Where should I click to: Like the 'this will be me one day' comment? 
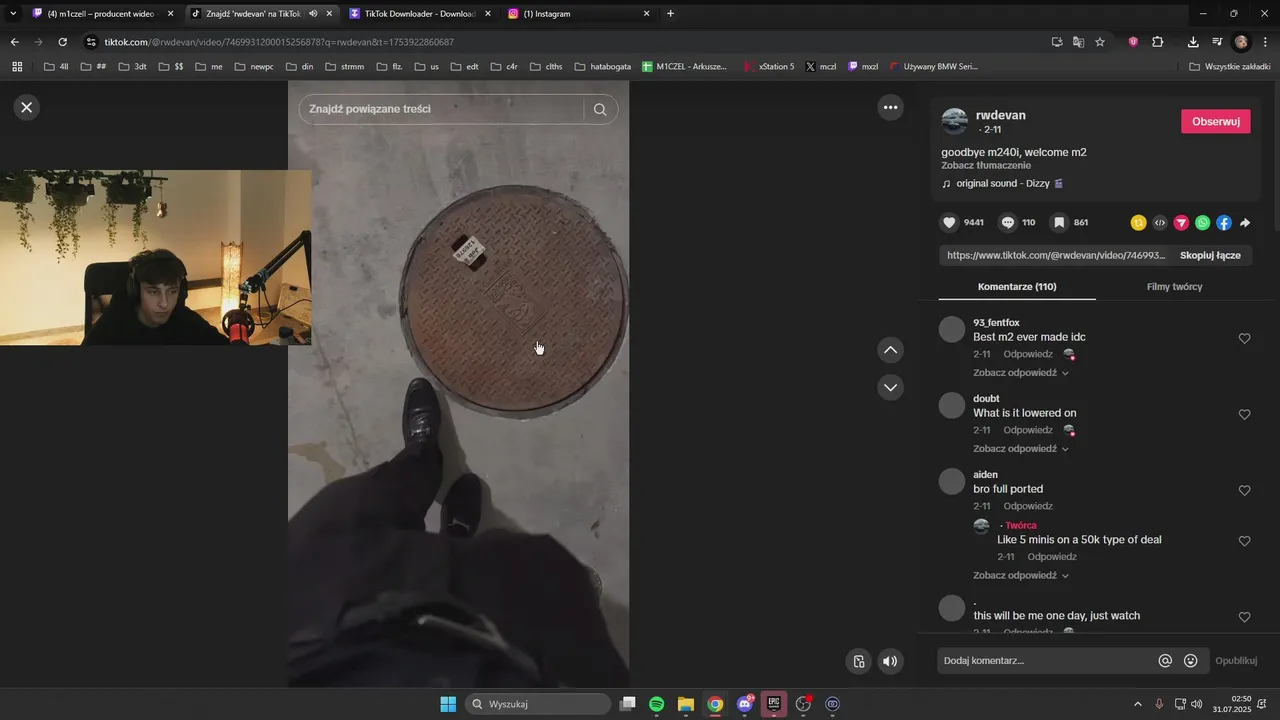1244,617
